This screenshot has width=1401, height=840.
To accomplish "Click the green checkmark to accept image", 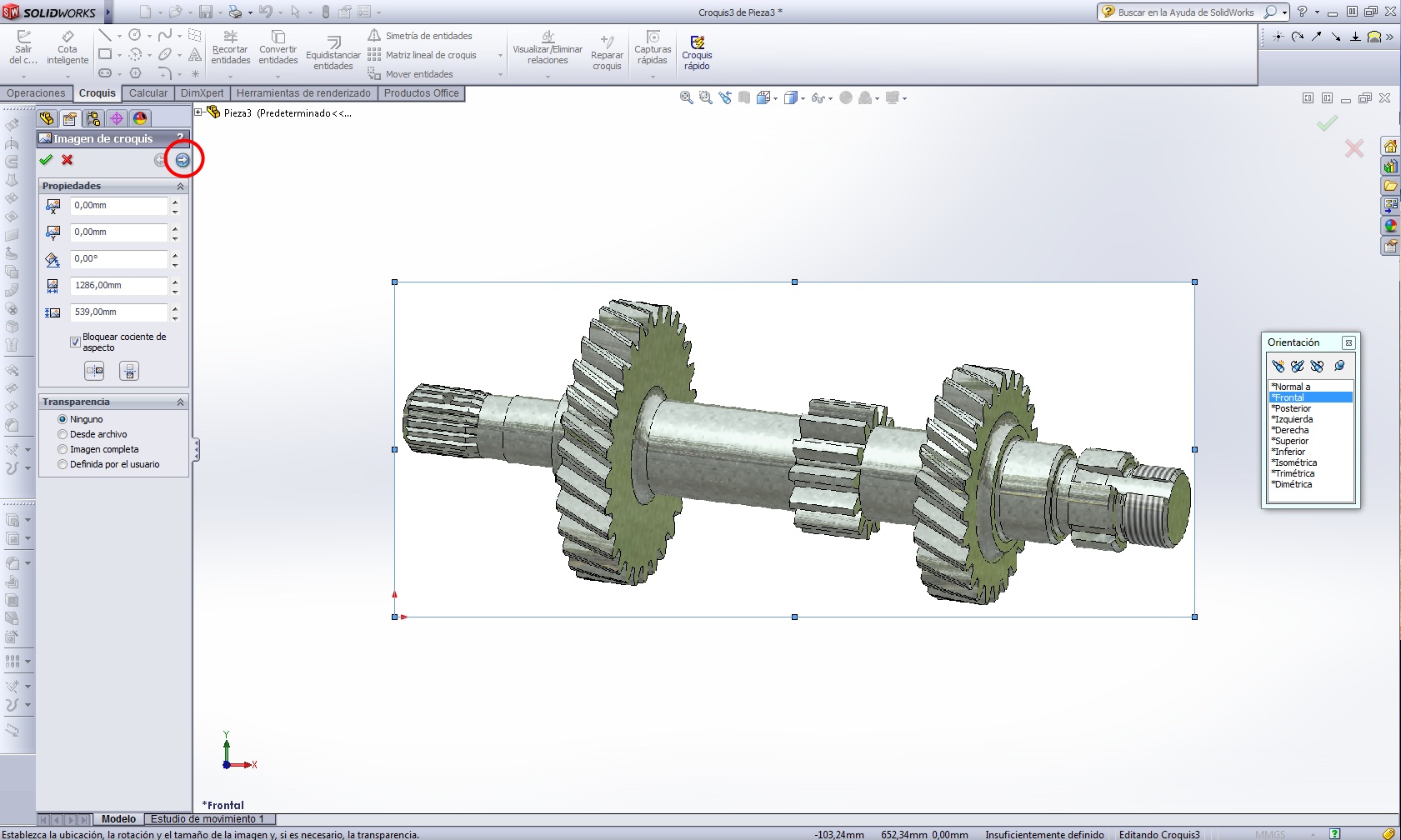I will (x=46, y=160).
